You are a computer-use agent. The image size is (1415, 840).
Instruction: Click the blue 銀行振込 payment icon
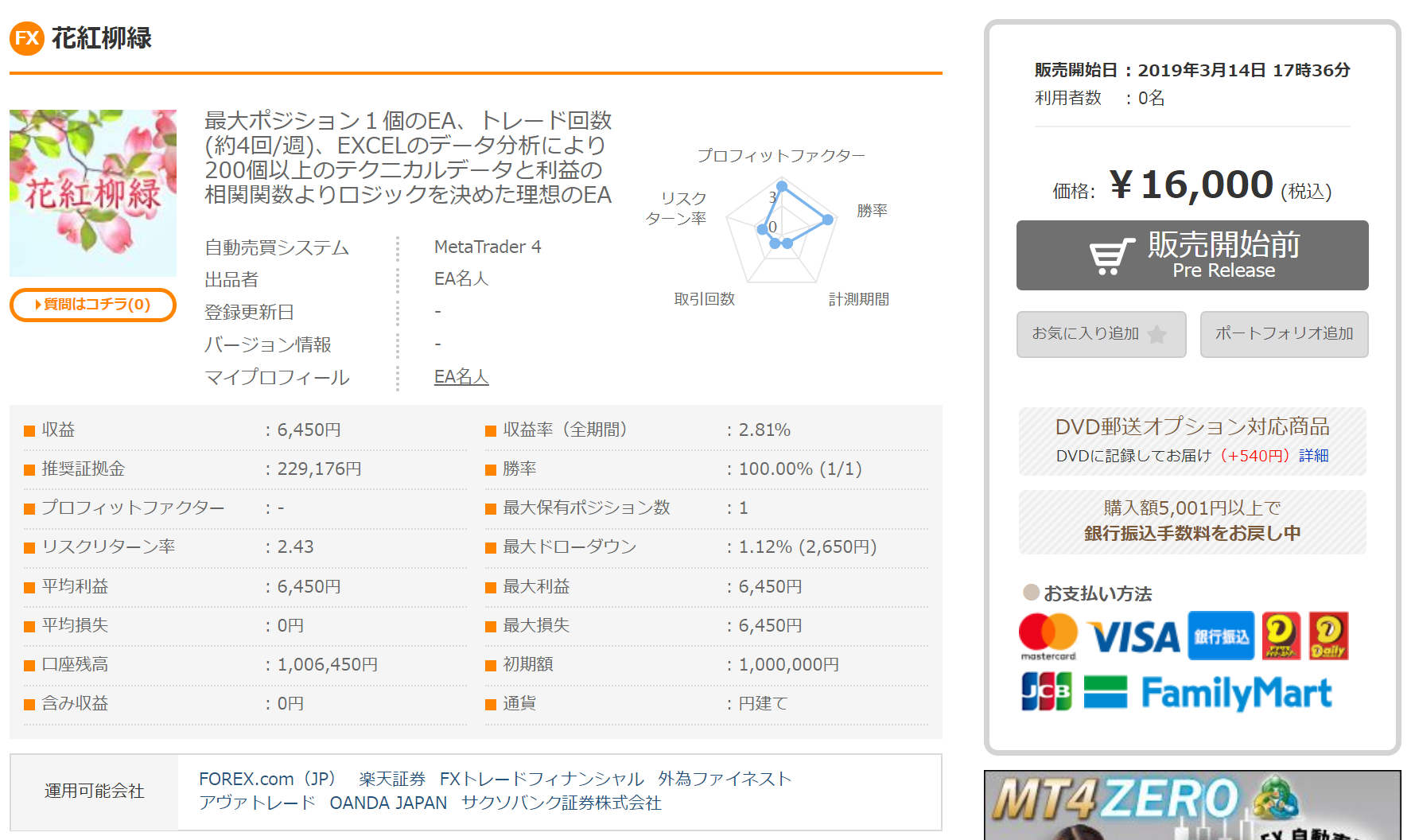pyautogui.click(x=1221, y=636)
